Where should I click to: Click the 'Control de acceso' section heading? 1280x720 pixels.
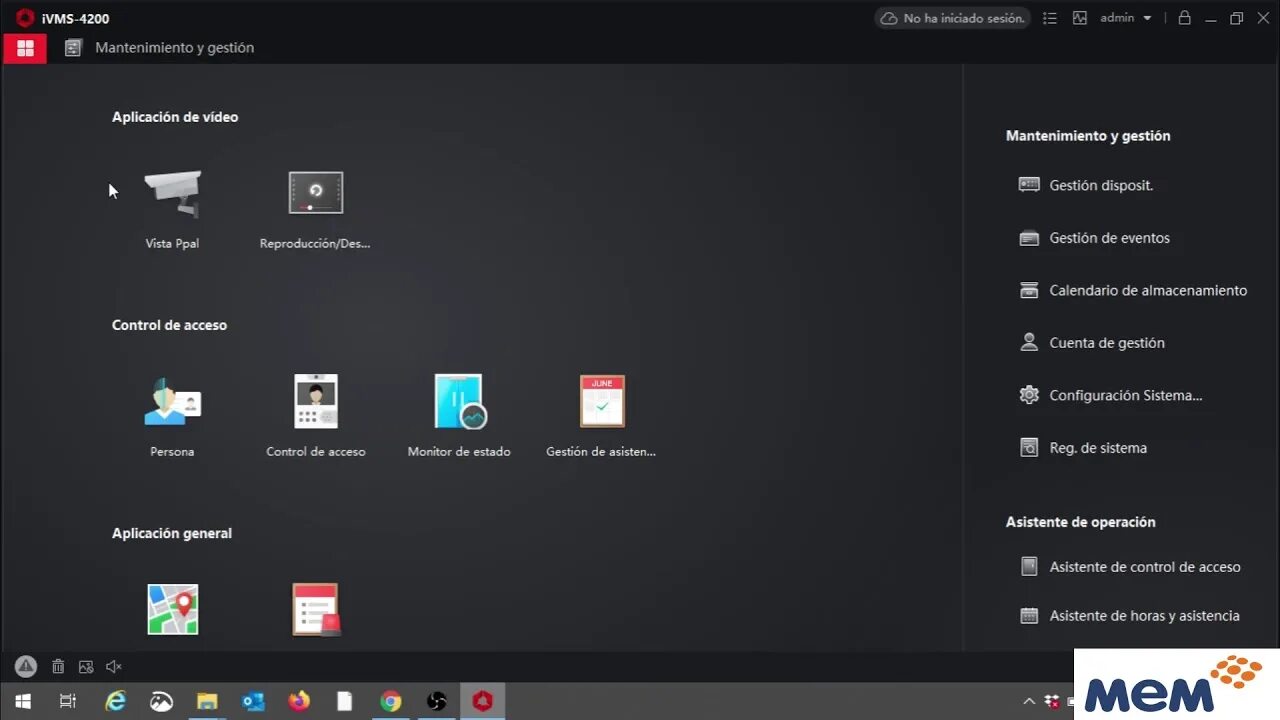click(169, 325)
